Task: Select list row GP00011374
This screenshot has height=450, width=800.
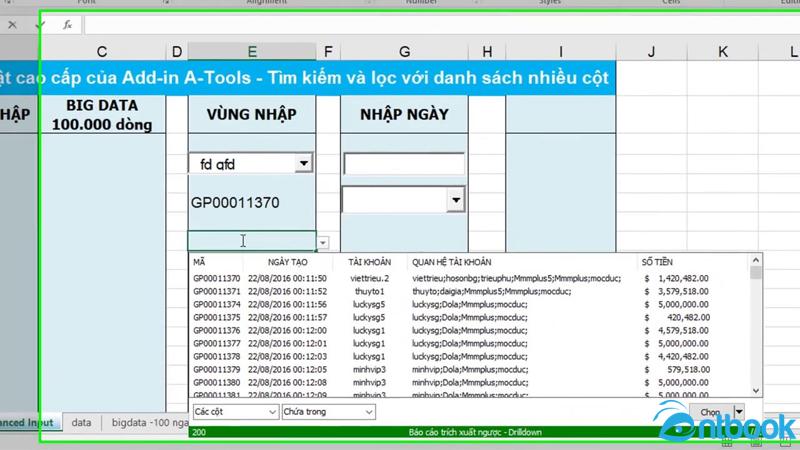Action: click(469, 305)
